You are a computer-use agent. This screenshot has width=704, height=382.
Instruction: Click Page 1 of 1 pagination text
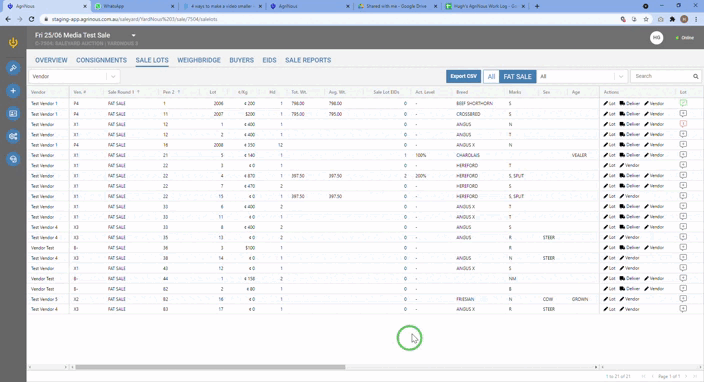click(669, 376)
